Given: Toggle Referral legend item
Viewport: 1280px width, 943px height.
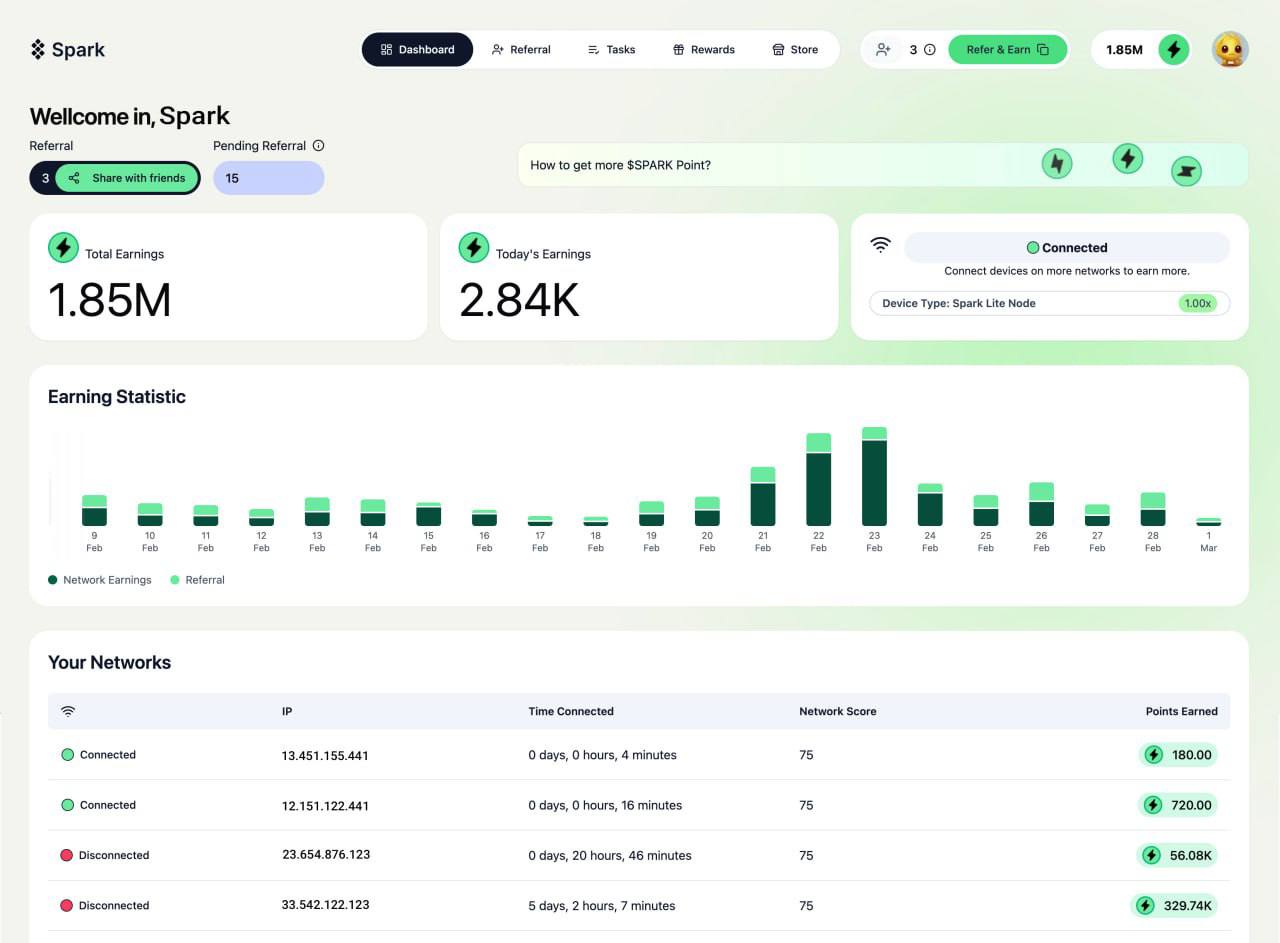Looking at the screenshot, I should pyautogui.click(x=198, y=580).
